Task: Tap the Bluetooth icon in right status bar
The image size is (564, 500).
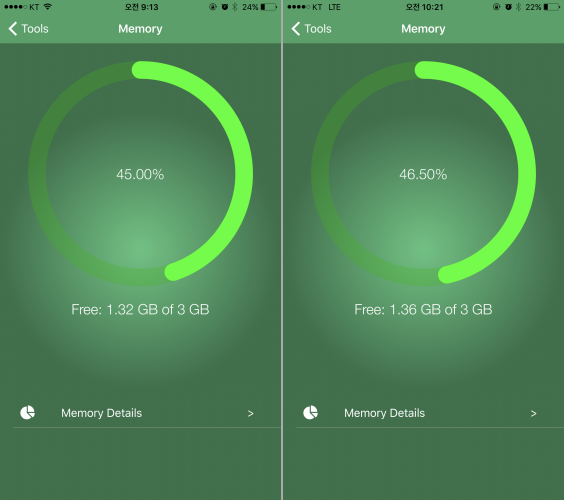Action: [518, 7]
